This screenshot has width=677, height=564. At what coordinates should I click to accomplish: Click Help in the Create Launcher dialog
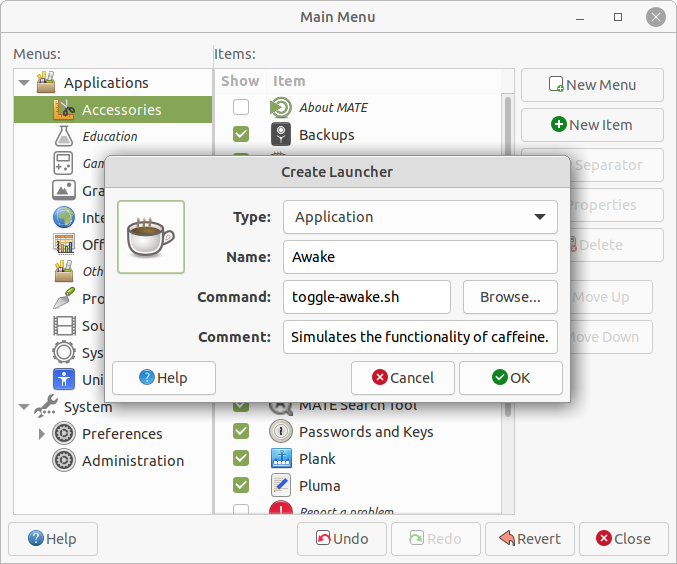tap(164, 378)
